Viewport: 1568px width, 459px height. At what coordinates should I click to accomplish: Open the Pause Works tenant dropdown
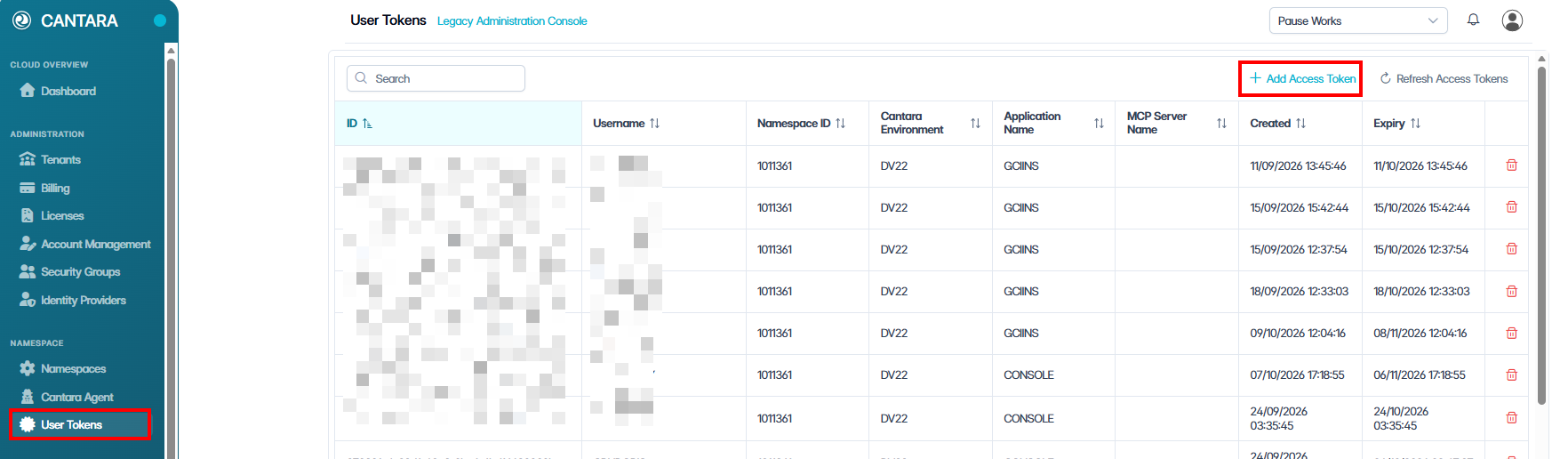[1358, 20]
